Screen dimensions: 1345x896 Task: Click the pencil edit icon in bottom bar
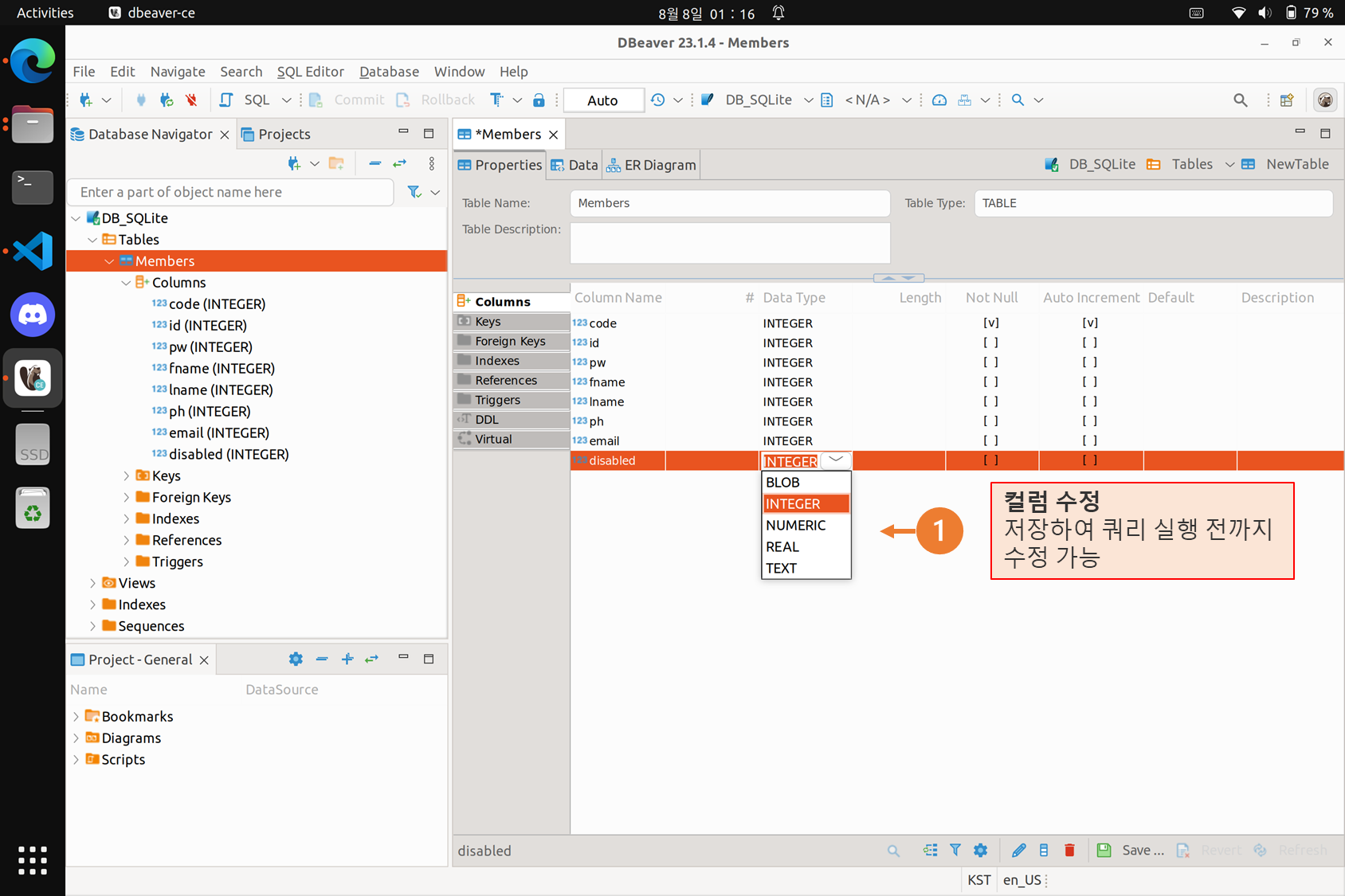pos(1018,850)
